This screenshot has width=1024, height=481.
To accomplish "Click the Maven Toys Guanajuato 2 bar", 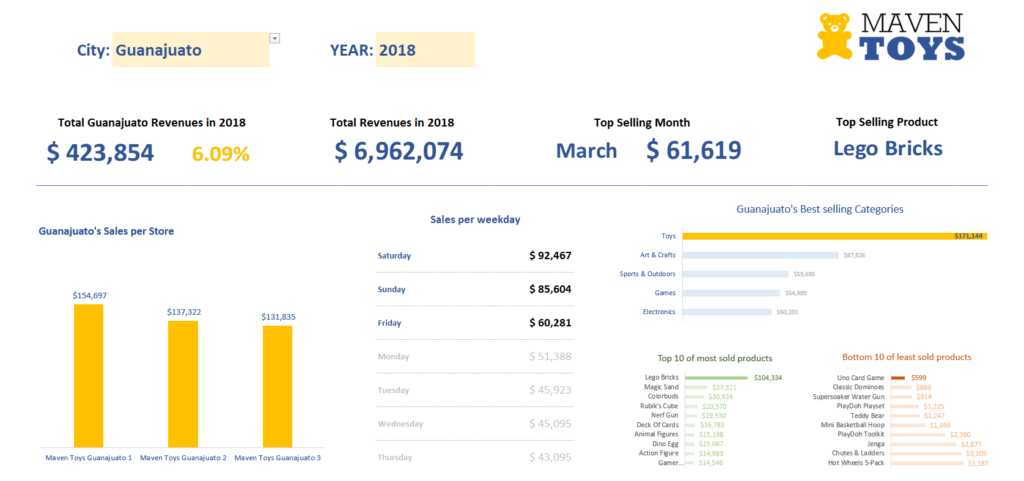I will [183, 384].
